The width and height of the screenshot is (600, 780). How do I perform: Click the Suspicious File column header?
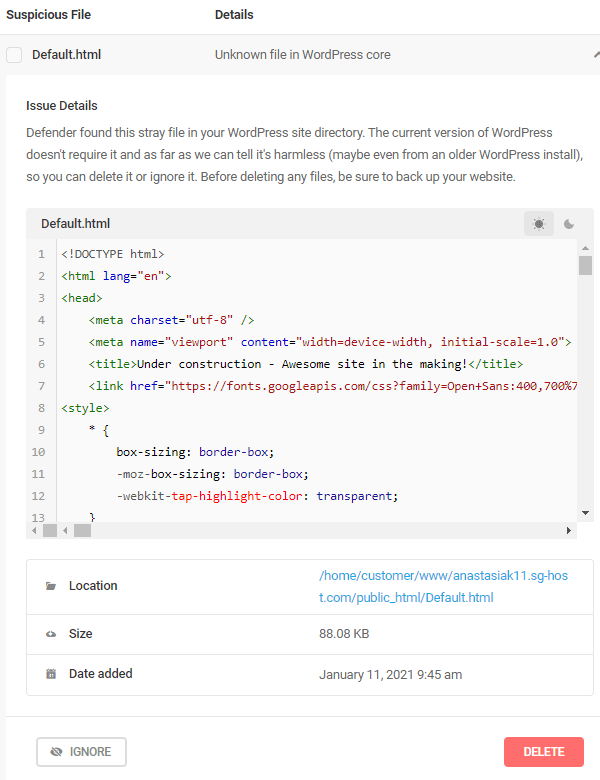coord(48,15)
